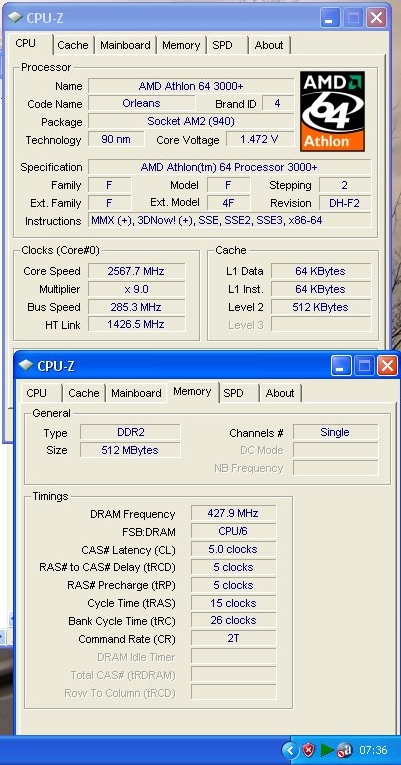Image resolution: width=401 pixels, height=765 pixels.
Task: Click the Specification field text
Action: 229,167
